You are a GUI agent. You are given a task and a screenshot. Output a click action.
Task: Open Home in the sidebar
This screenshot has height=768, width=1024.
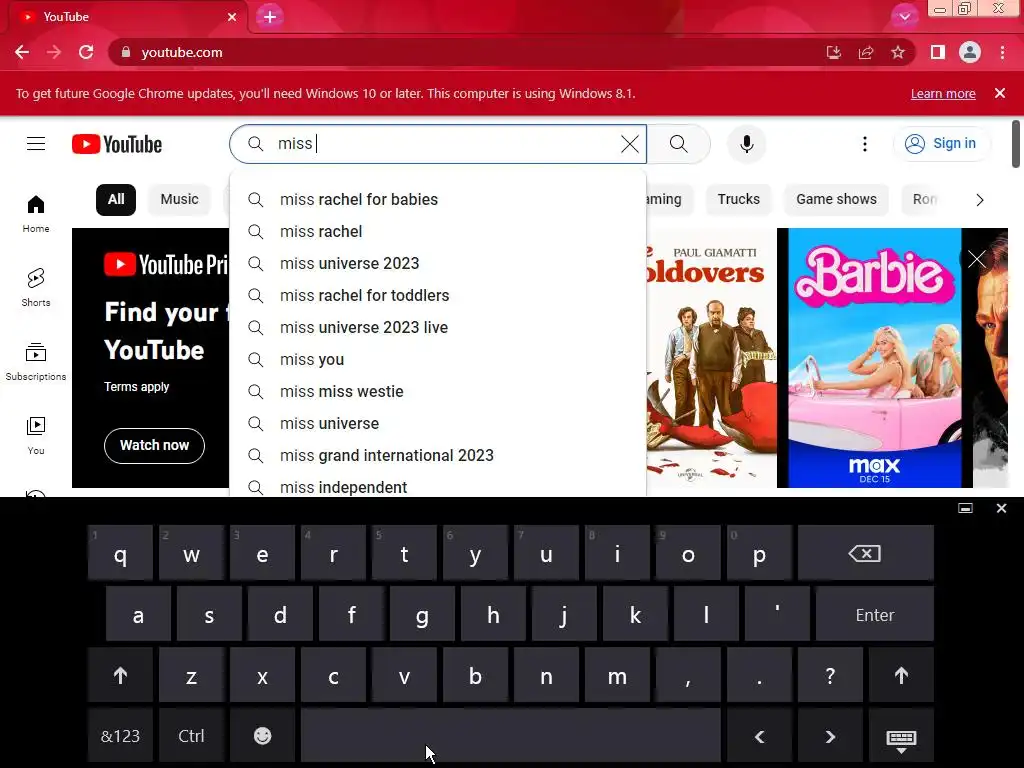(36, 214)
